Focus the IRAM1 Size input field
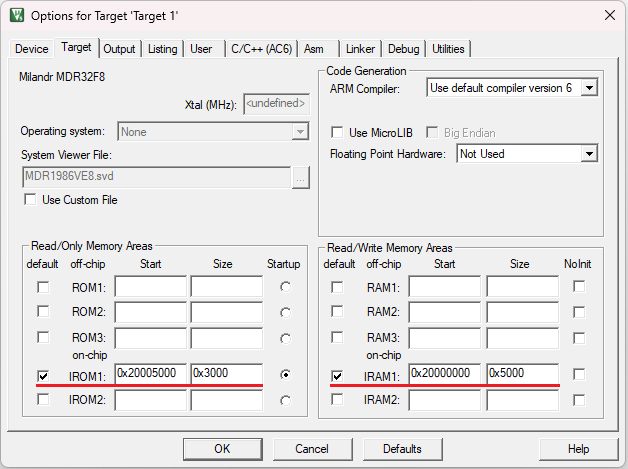Screen dimensions: 628x469 click(x=522, y=373)
